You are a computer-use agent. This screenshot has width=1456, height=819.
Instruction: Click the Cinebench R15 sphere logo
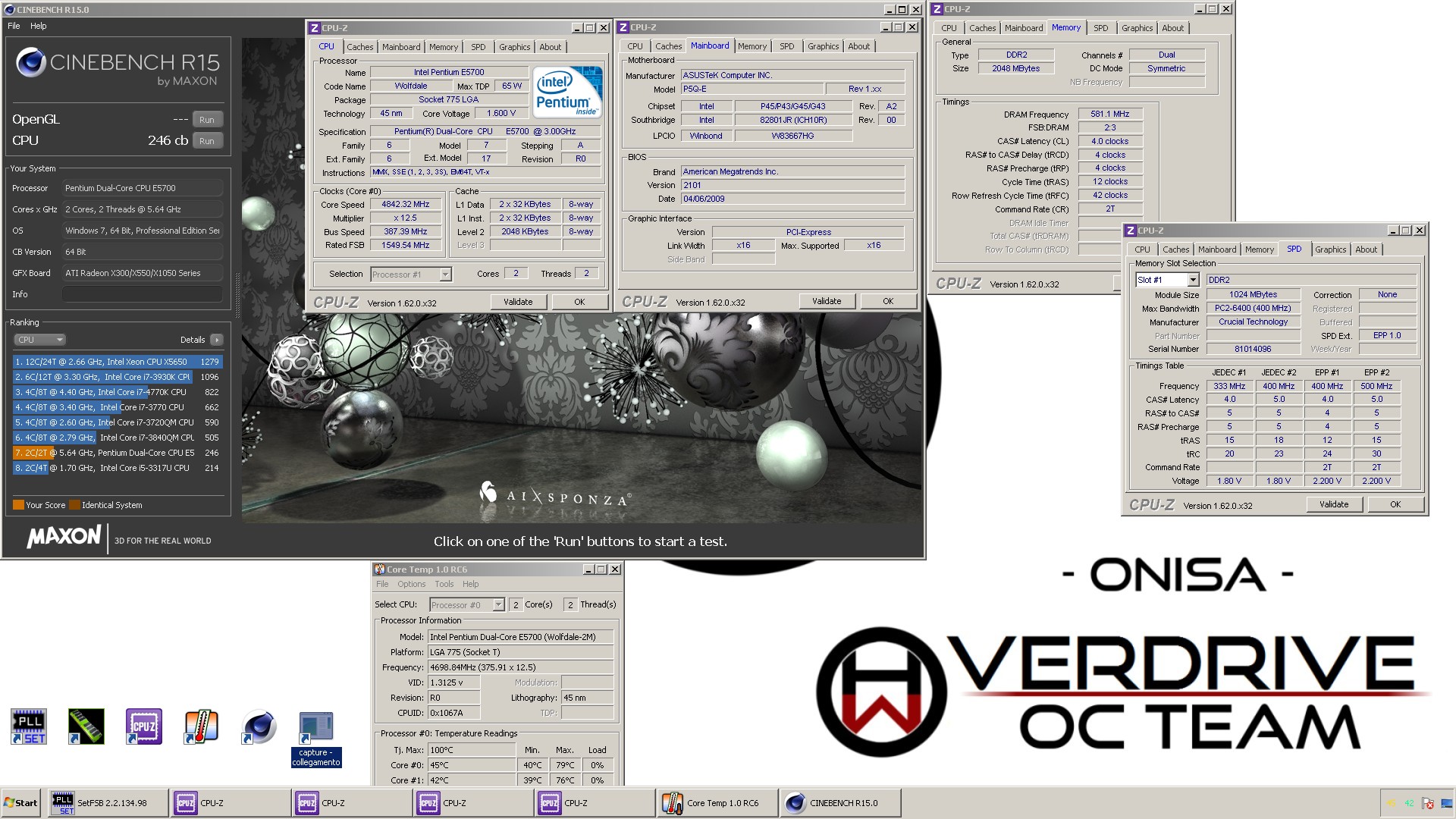coord(31,63)
